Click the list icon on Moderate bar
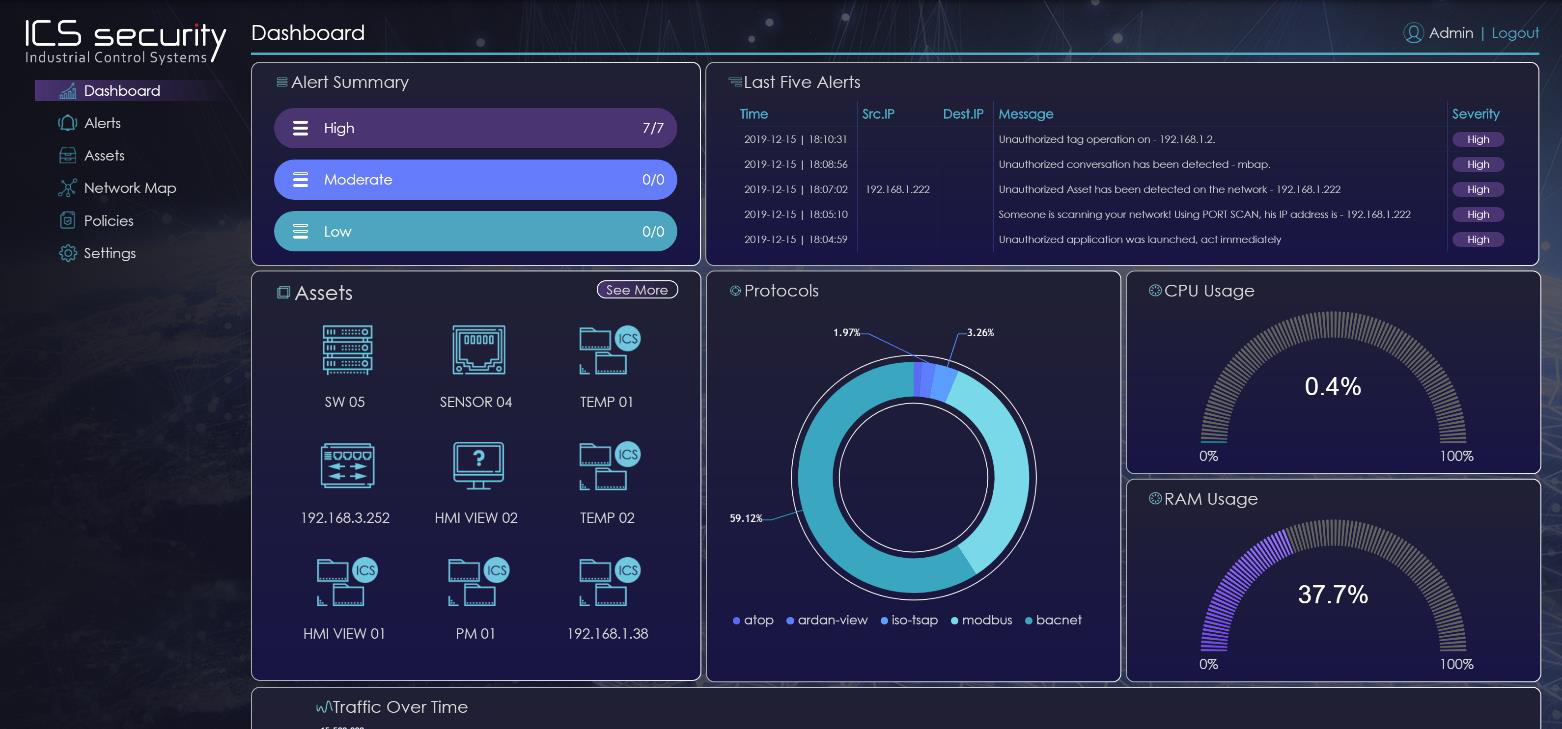This screenshot has width=1562, height=729. pos(300,180)
